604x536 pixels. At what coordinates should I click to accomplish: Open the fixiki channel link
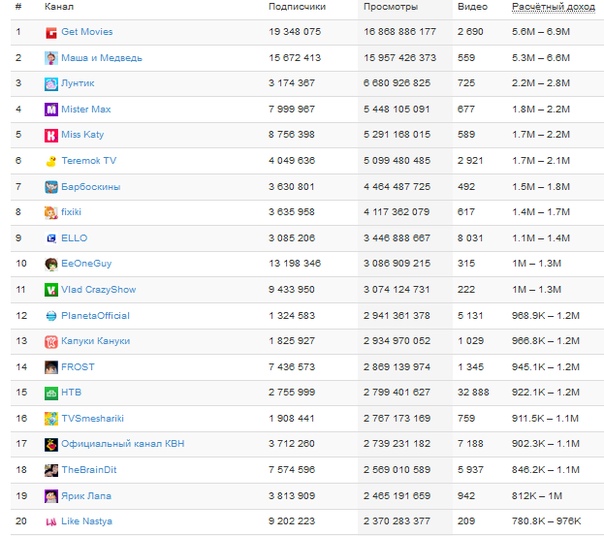(71, 212)
